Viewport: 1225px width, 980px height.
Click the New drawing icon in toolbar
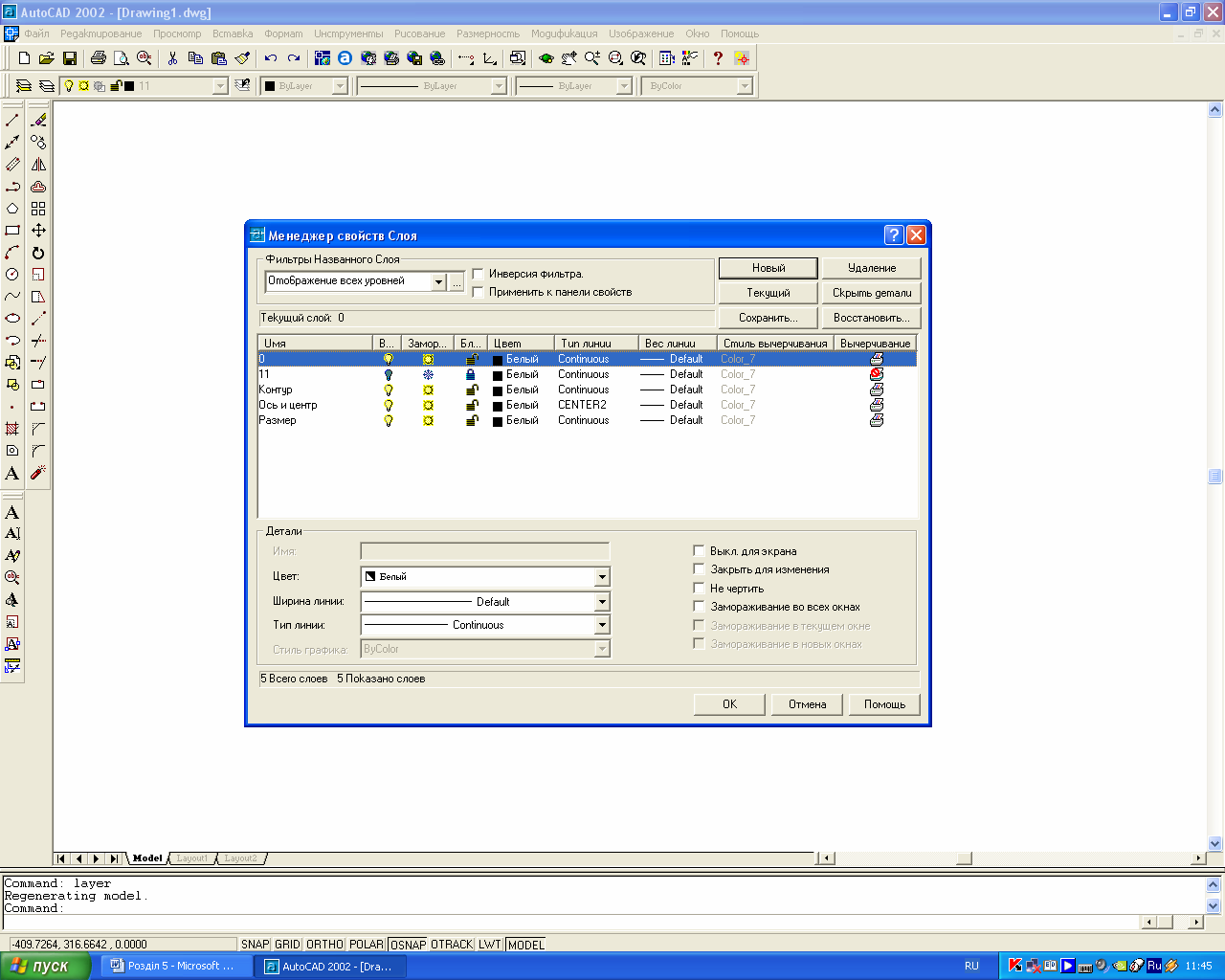25,58
